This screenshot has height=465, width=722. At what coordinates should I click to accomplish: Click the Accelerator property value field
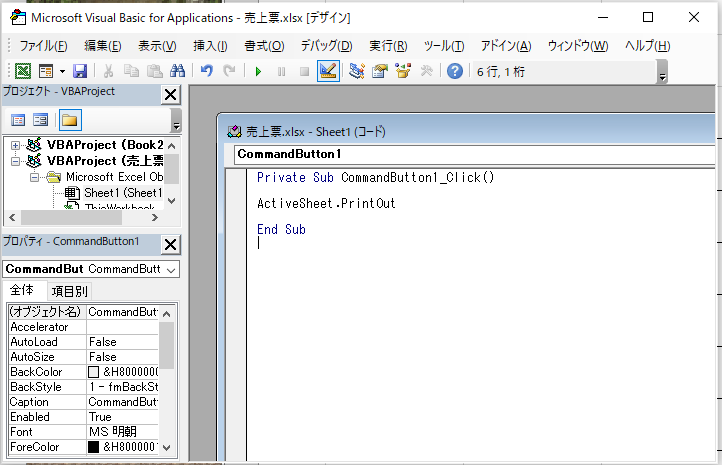(x=123, y=327)
